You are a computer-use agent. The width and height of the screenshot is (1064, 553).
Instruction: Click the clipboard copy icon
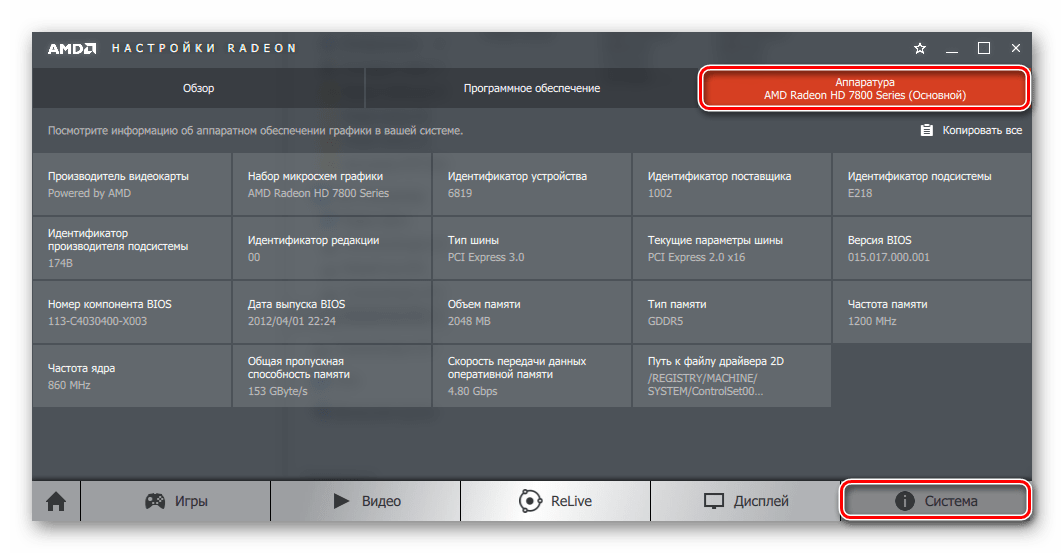pyautogui.click(x=926, y=130)
